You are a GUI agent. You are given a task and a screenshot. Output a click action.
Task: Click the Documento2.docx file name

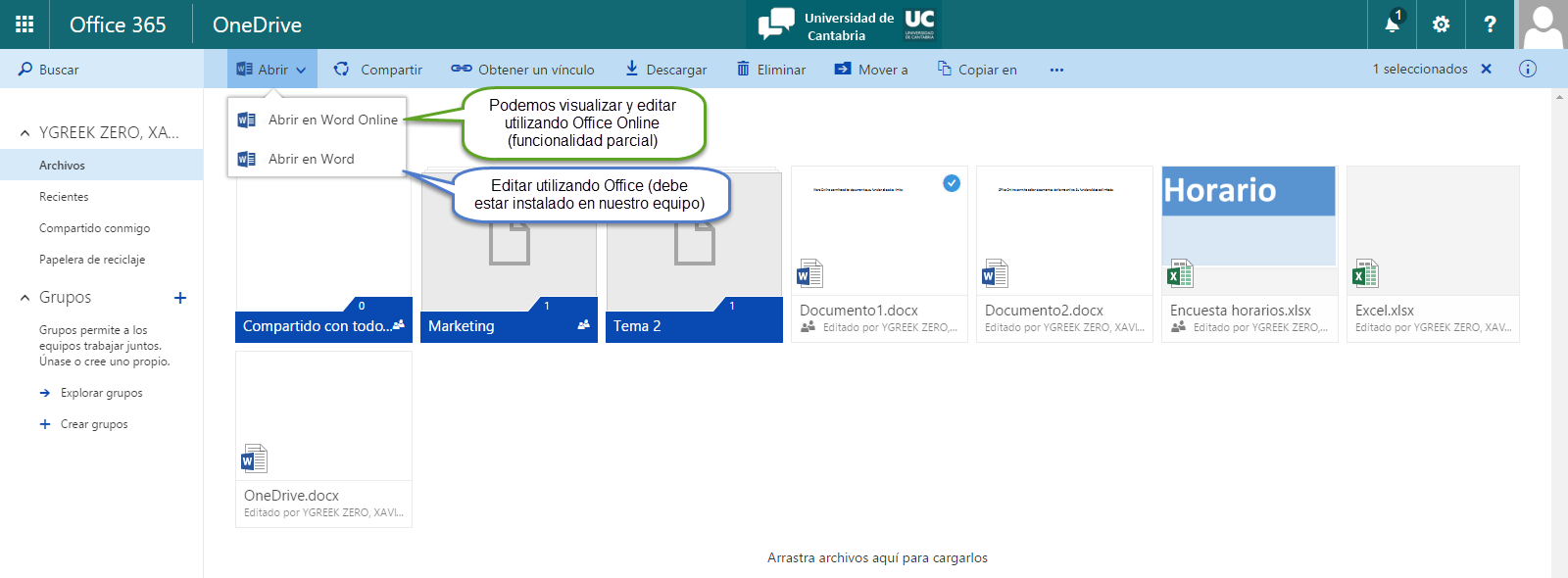coord(1044,311)
